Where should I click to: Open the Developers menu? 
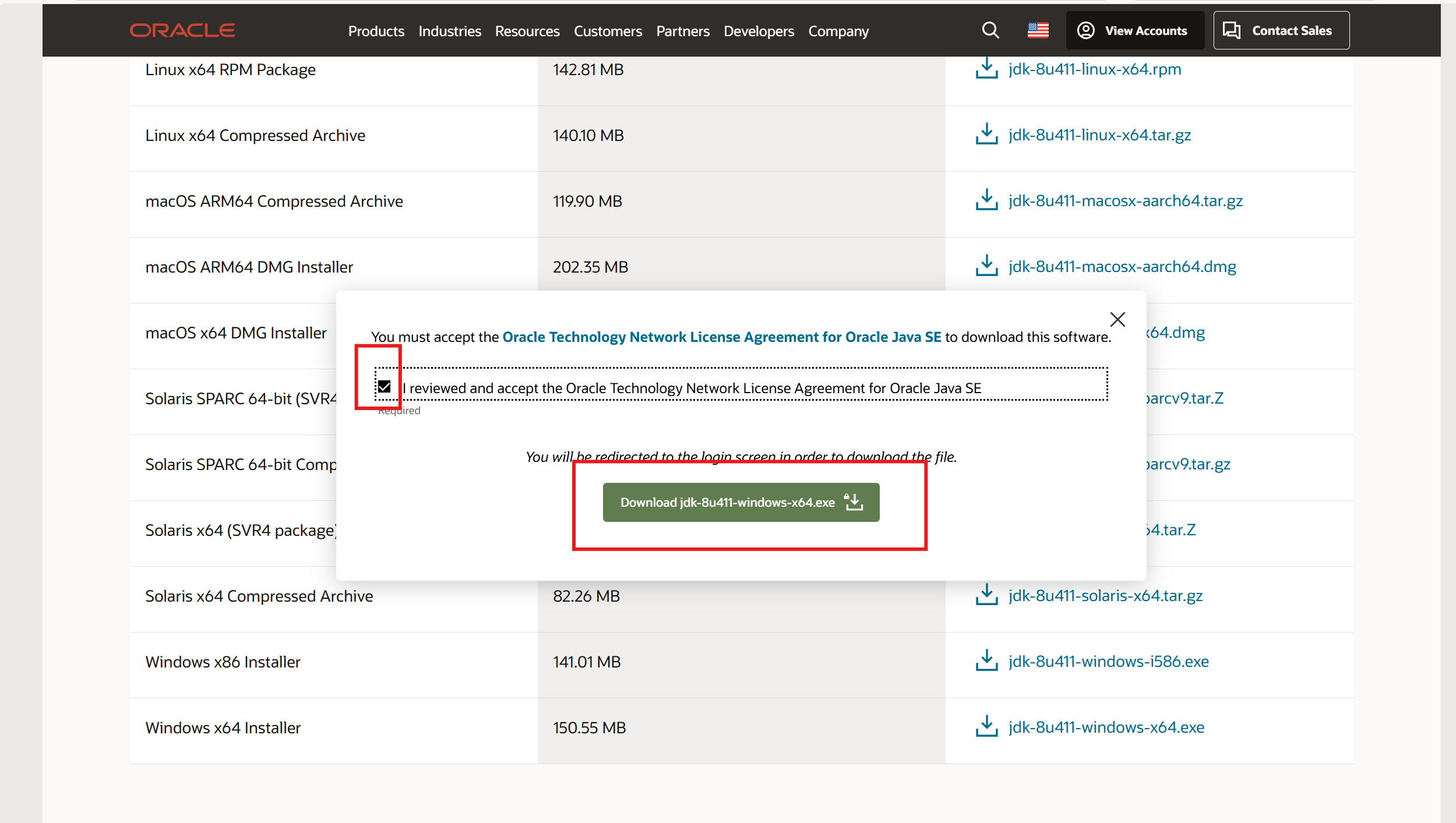coord(759,31)
